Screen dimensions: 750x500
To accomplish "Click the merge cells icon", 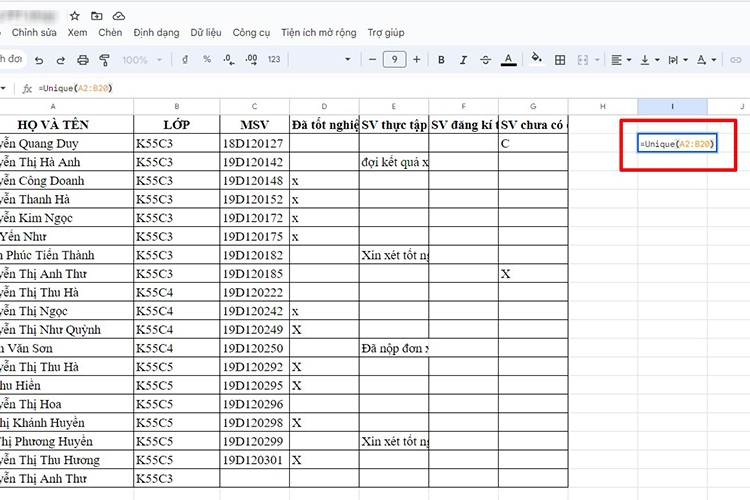I will [x=583, y=60].
